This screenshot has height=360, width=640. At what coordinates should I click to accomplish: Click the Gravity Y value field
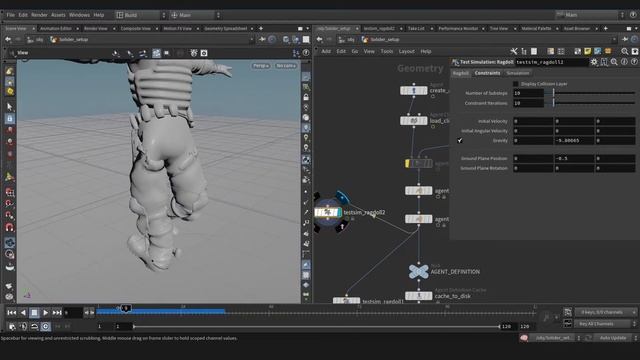click(x=573, y=140)
